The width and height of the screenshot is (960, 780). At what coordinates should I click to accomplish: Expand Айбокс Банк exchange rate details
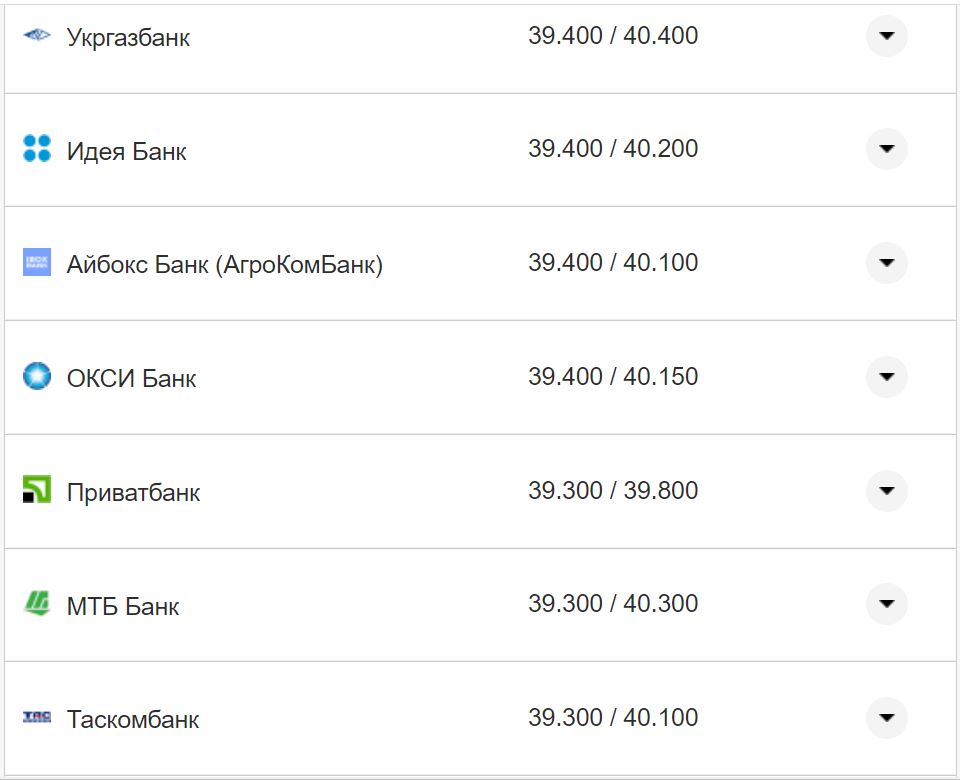click(886, 263)
